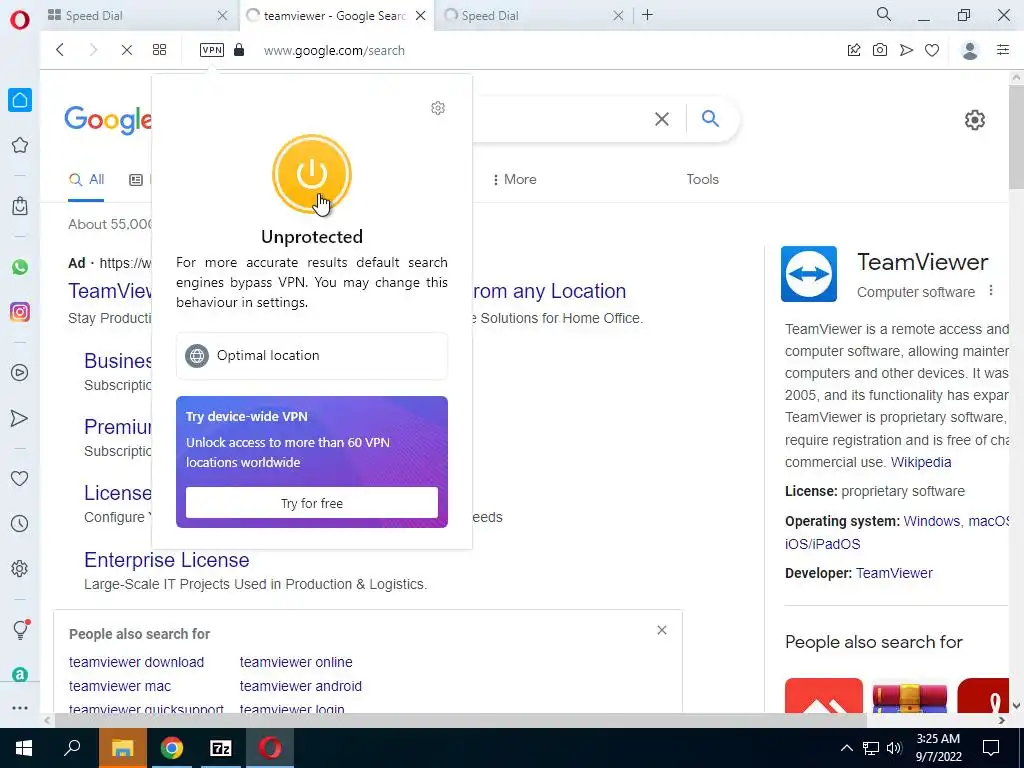Viewport: 1024px width, 768px height.
Task: Open Settings gear in Opera sidebar
Action: click(20, 569)
